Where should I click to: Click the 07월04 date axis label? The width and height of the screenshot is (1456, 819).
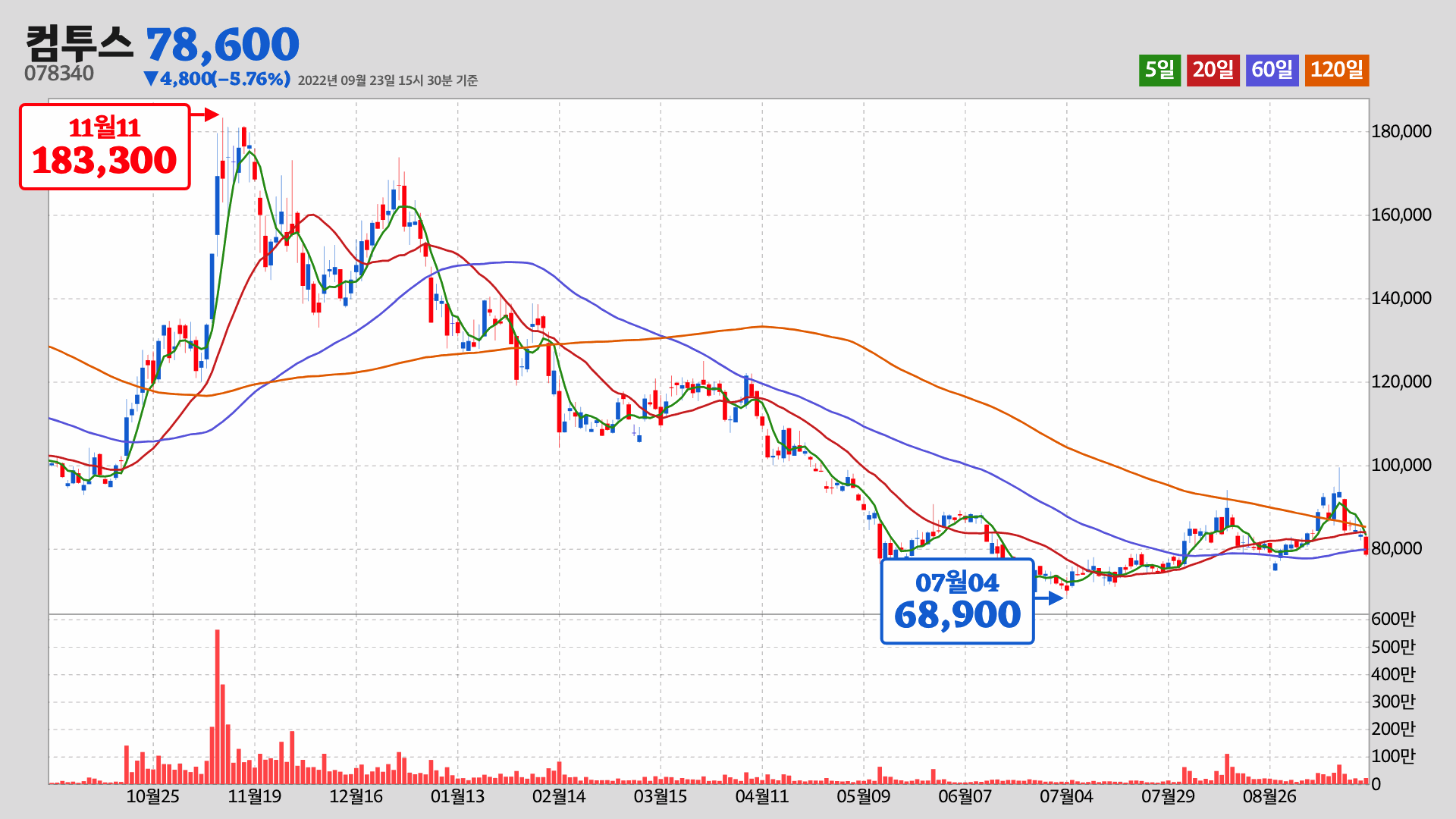coord(1066,797)
